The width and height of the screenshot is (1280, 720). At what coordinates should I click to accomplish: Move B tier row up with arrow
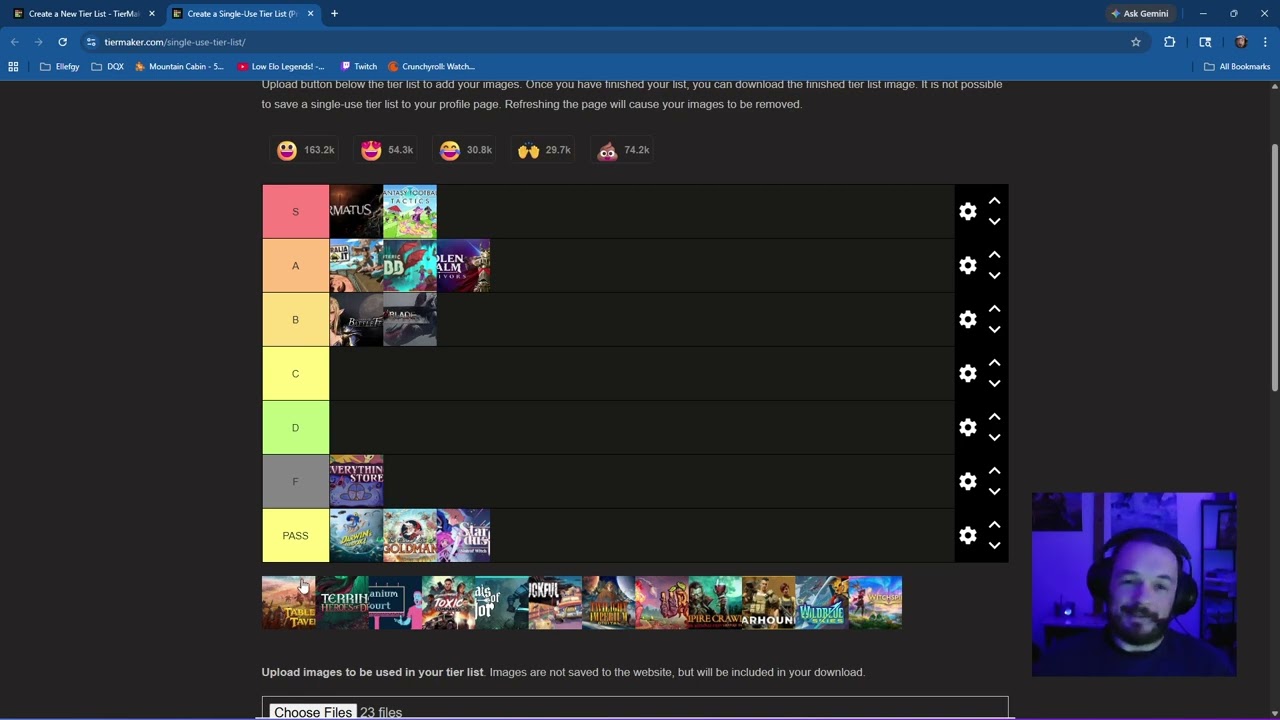994,309
